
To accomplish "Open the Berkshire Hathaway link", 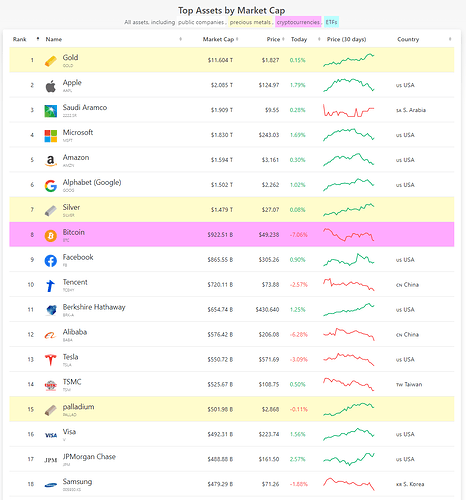I will (94, 307).
